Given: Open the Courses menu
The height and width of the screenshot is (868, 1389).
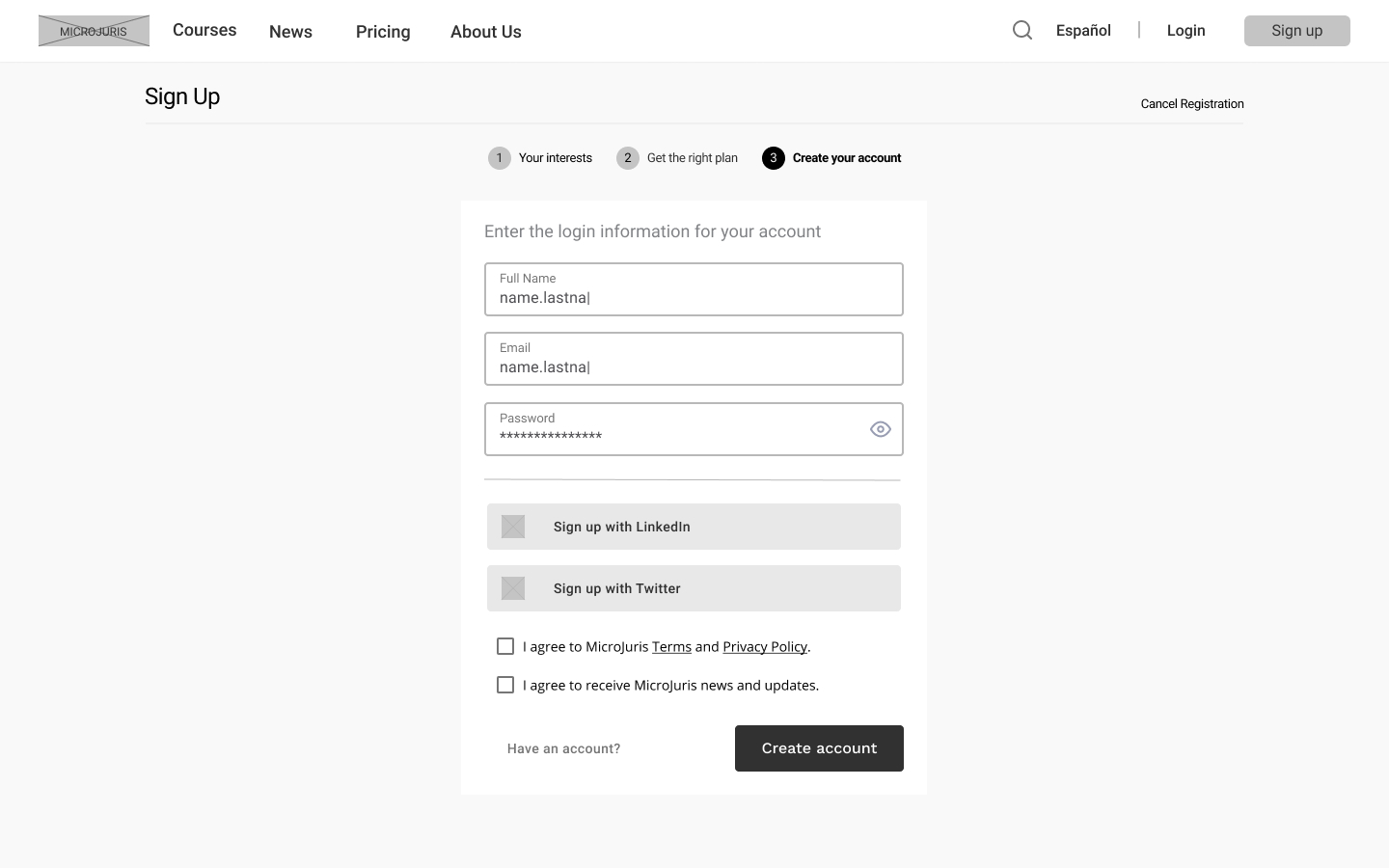Looking at the screenshot, I should [204, 30].
